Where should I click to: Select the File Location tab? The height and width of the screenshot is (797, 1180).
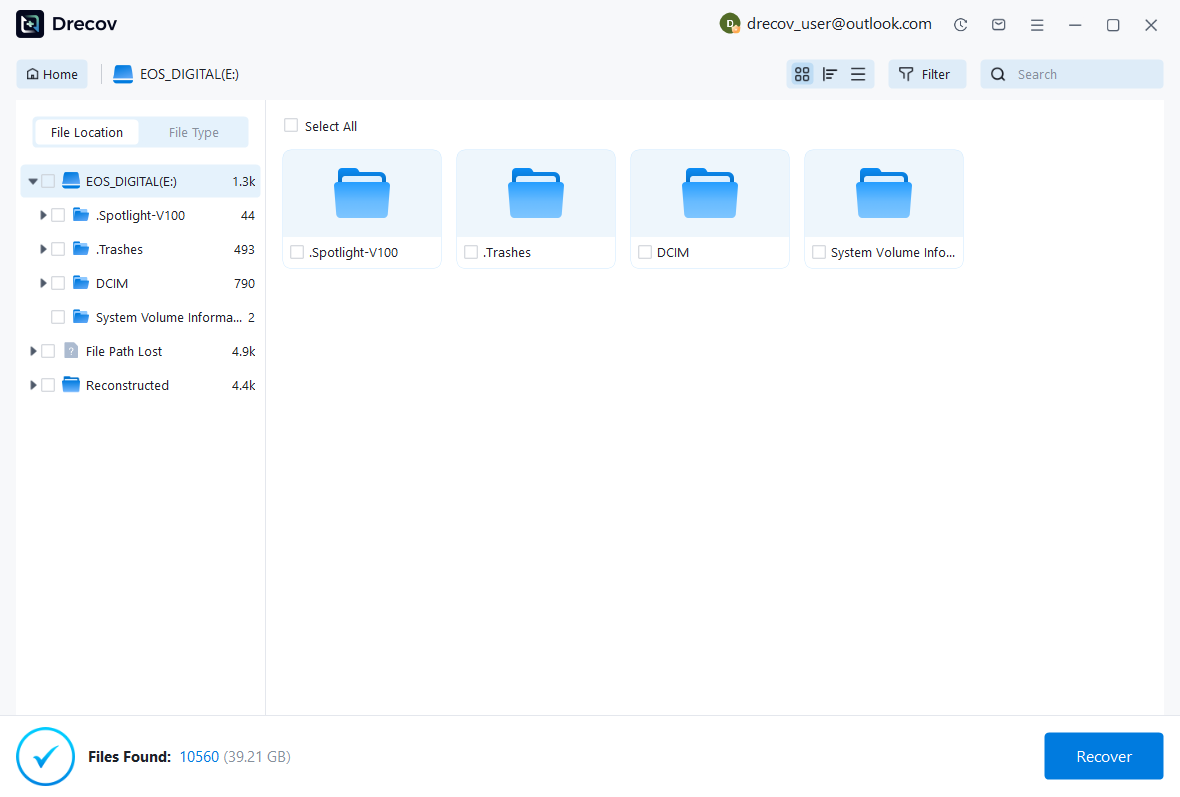pyautogui.click(x=87, y=132)
